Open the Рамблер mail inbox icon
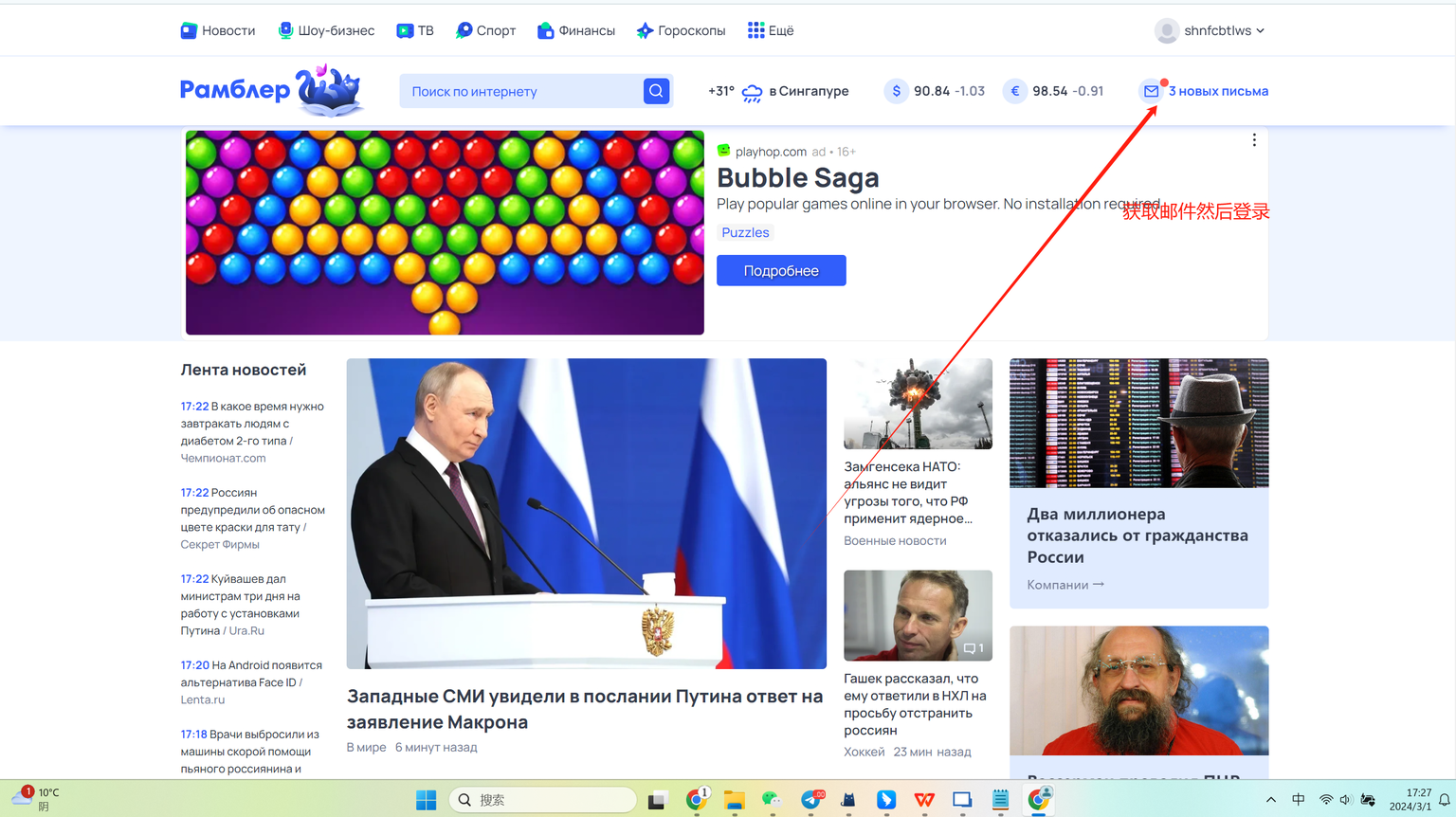 click(1152, 91)
